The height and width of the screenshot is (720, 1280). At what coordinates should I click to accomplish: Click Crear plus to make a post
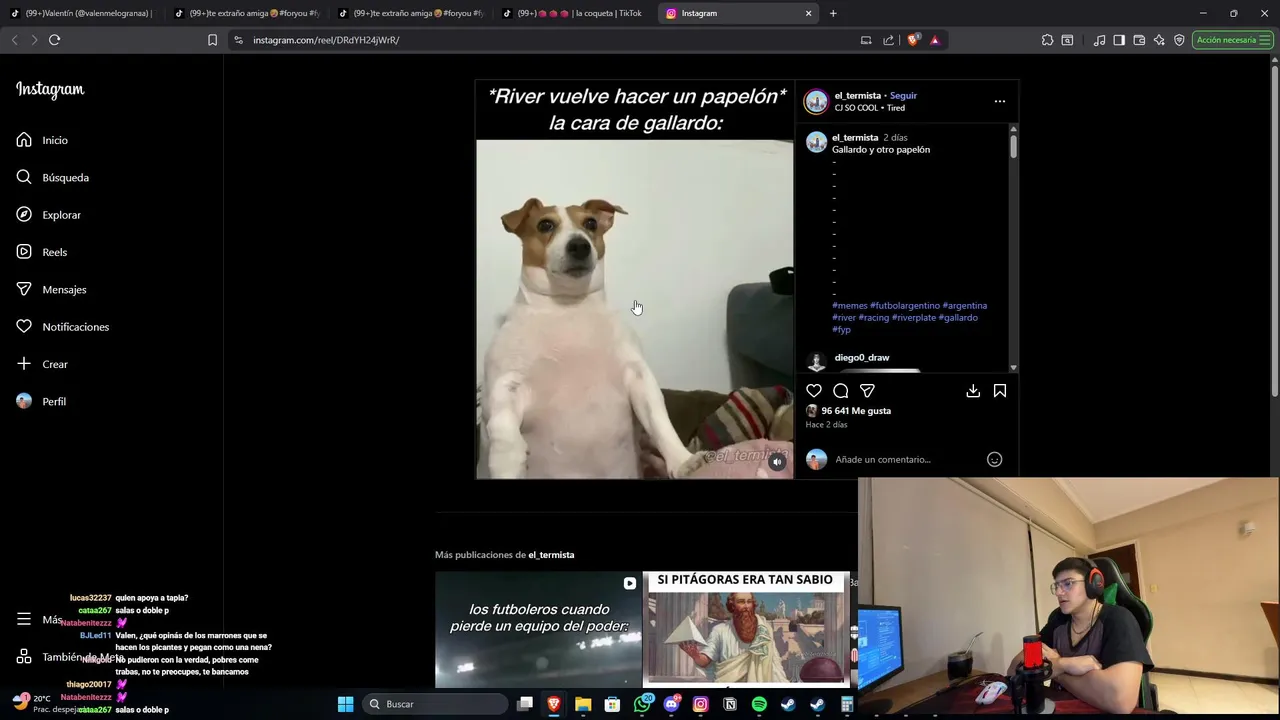42,364
